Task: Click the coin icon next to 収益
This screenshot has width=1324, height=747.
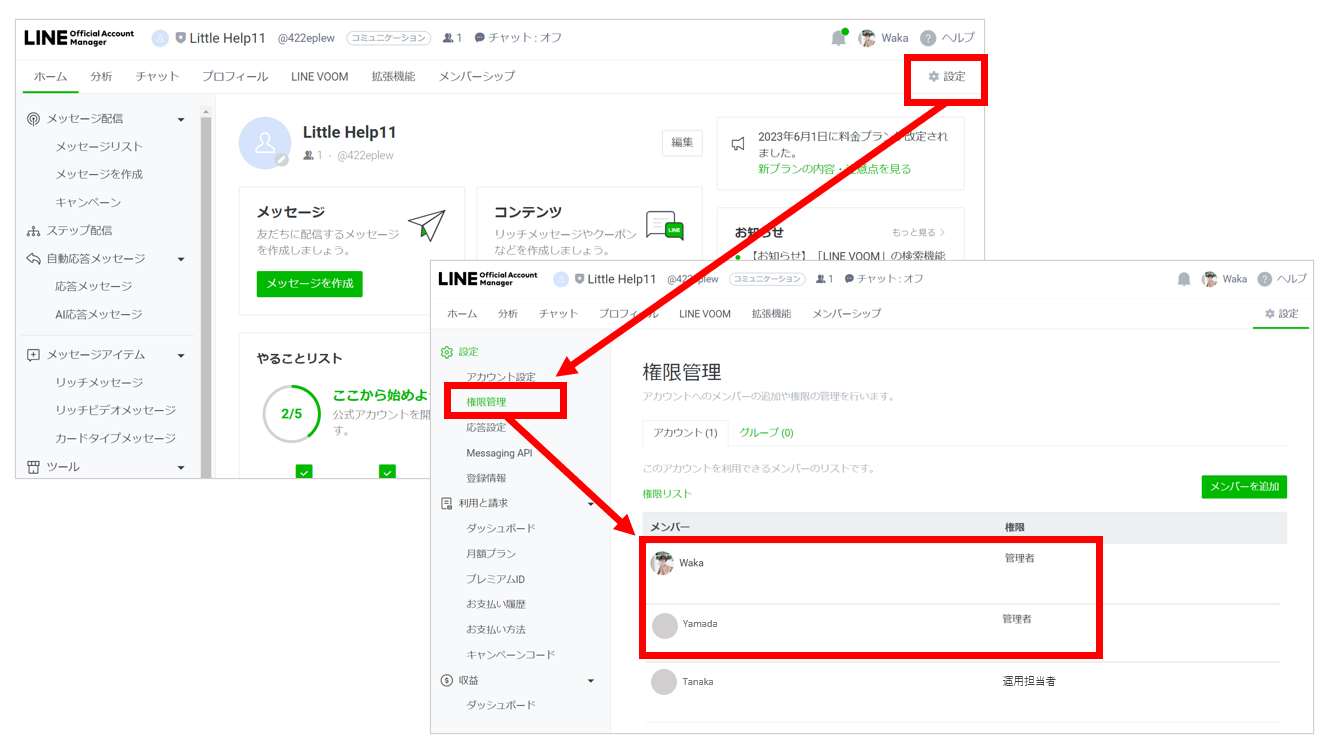Action: [x=447, y=680]
